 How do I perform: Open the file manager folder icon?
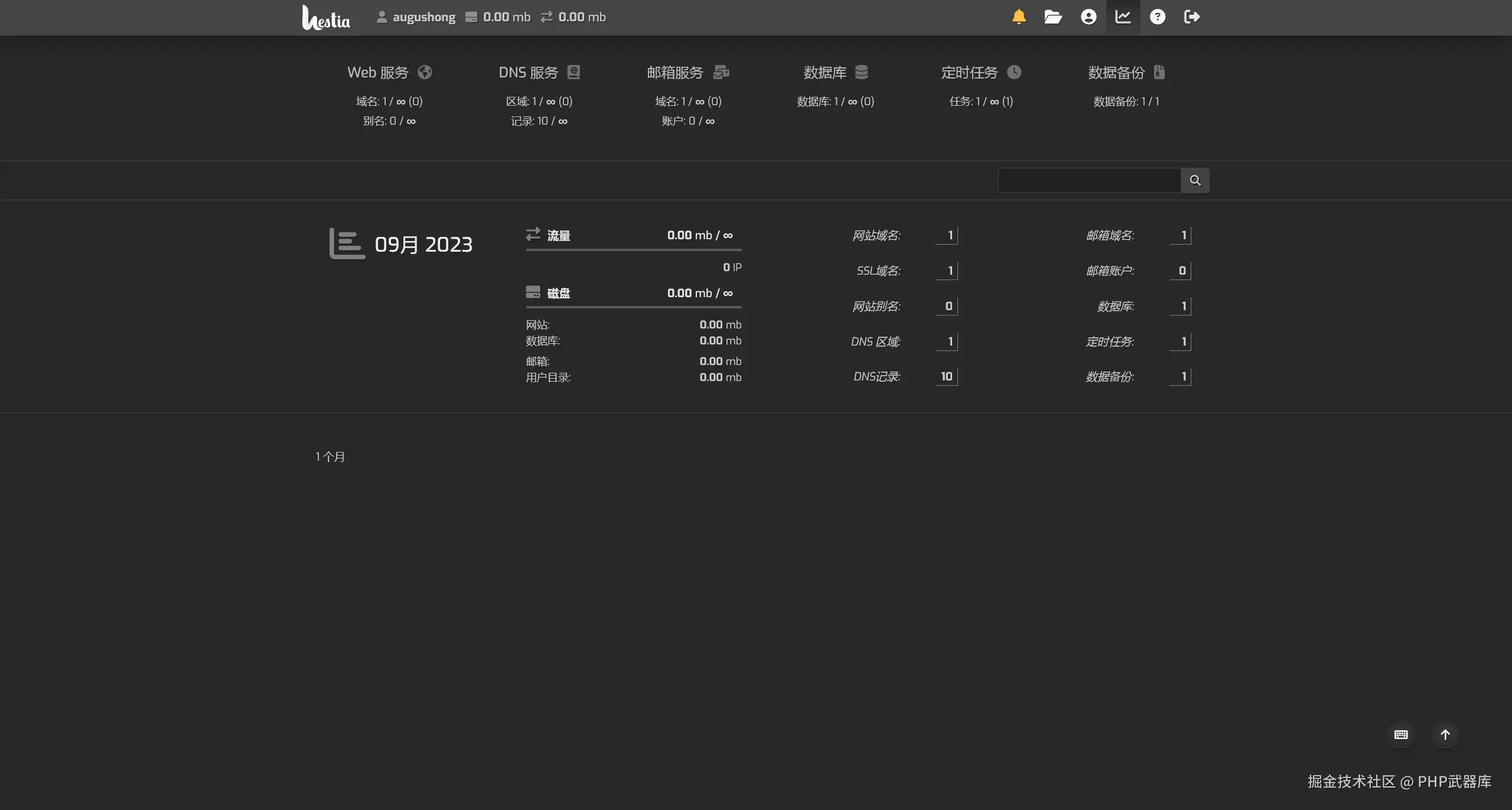1053,17
